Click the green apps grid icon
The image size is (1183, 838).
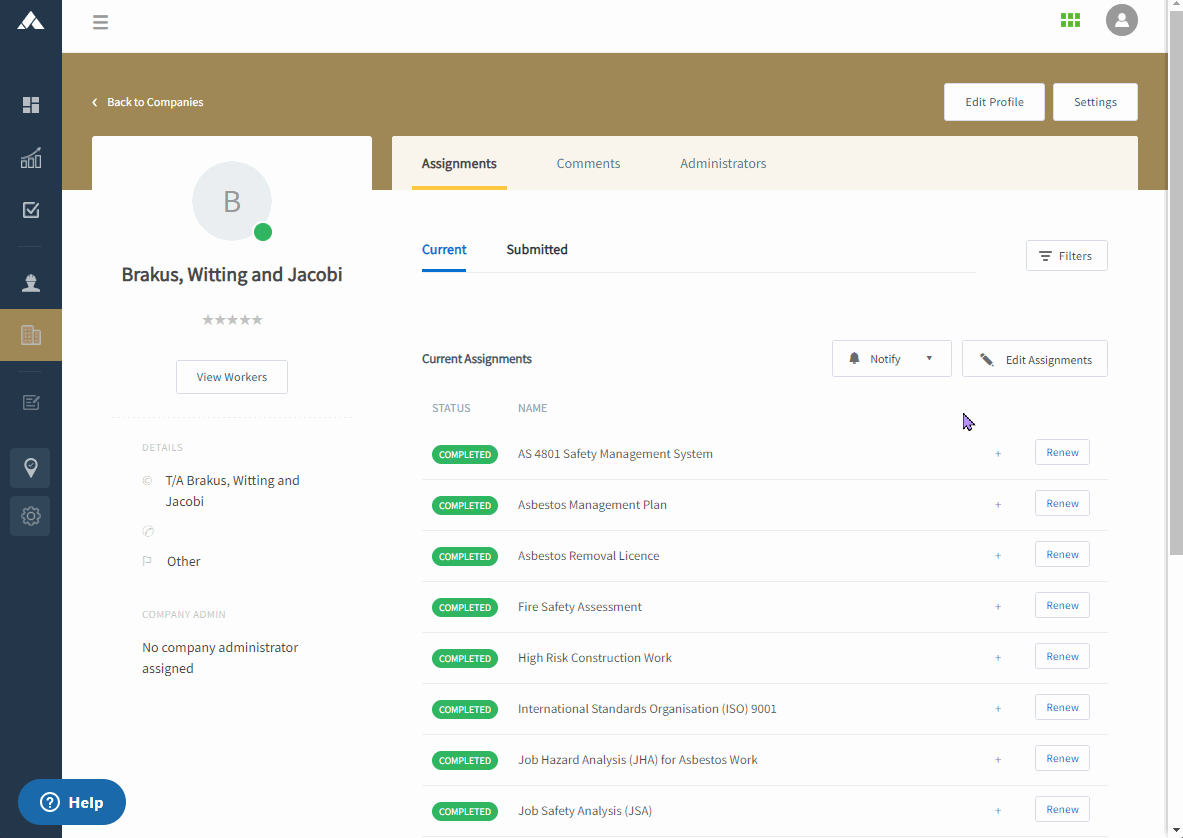[x=1070, y=20]
